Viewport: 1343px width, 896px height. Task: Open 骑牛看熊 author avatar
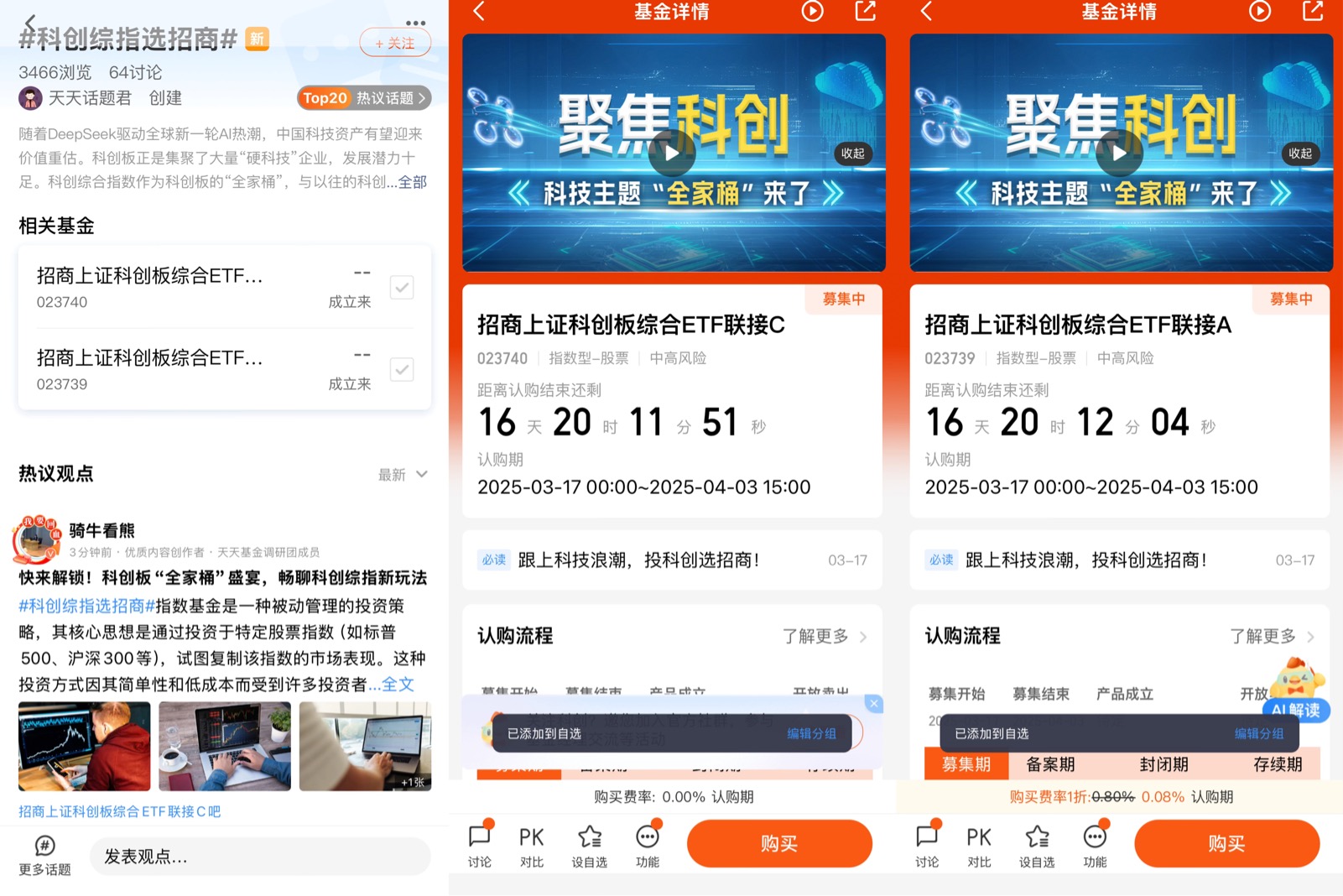pyautogui.click(x=36, y=540)
